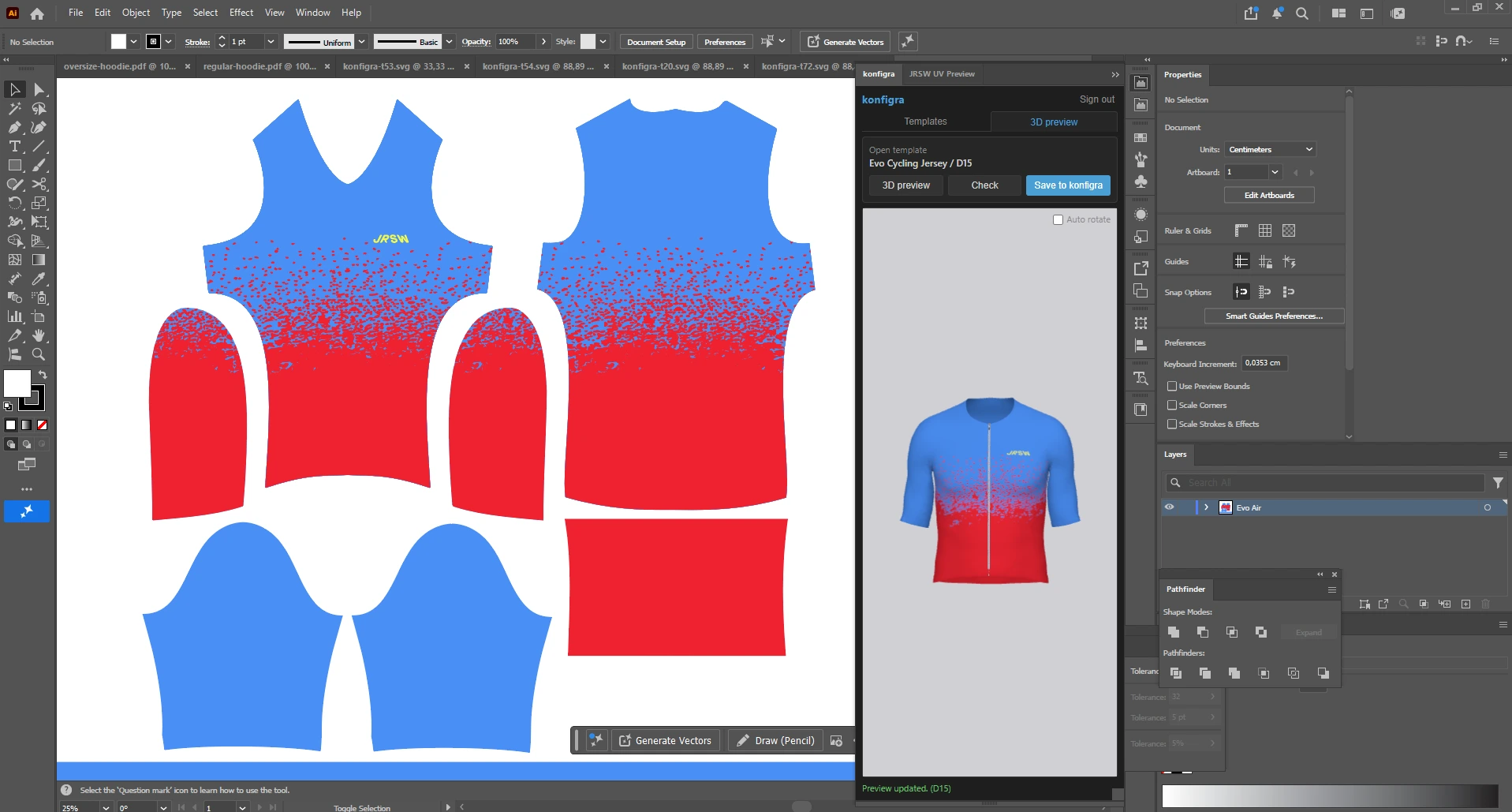1512x812 pixels.
Task: Open the Effect menu
Action: [x=241, y=13]
